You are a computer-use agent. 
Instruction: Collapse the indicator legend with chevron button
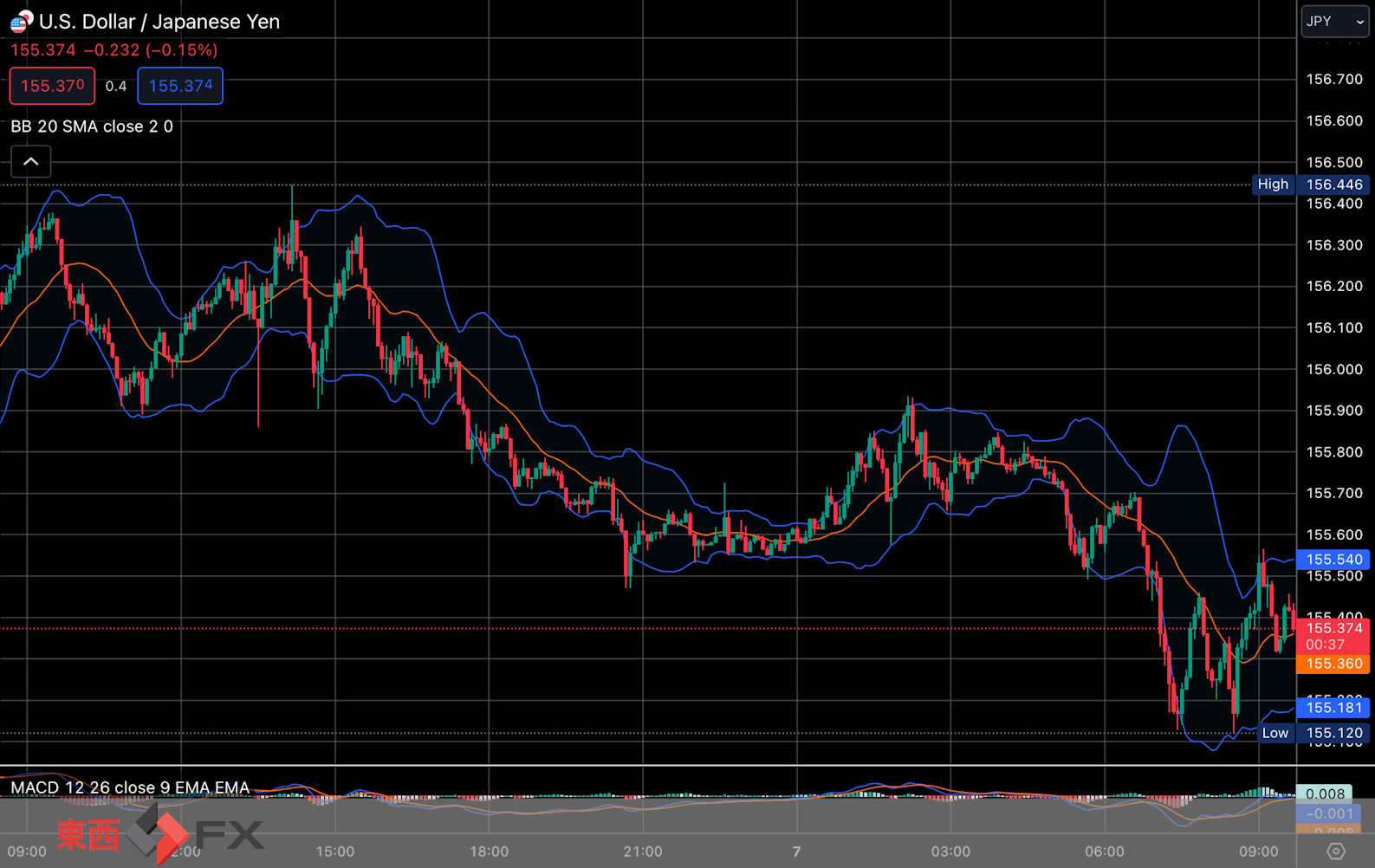click(30, 161)
